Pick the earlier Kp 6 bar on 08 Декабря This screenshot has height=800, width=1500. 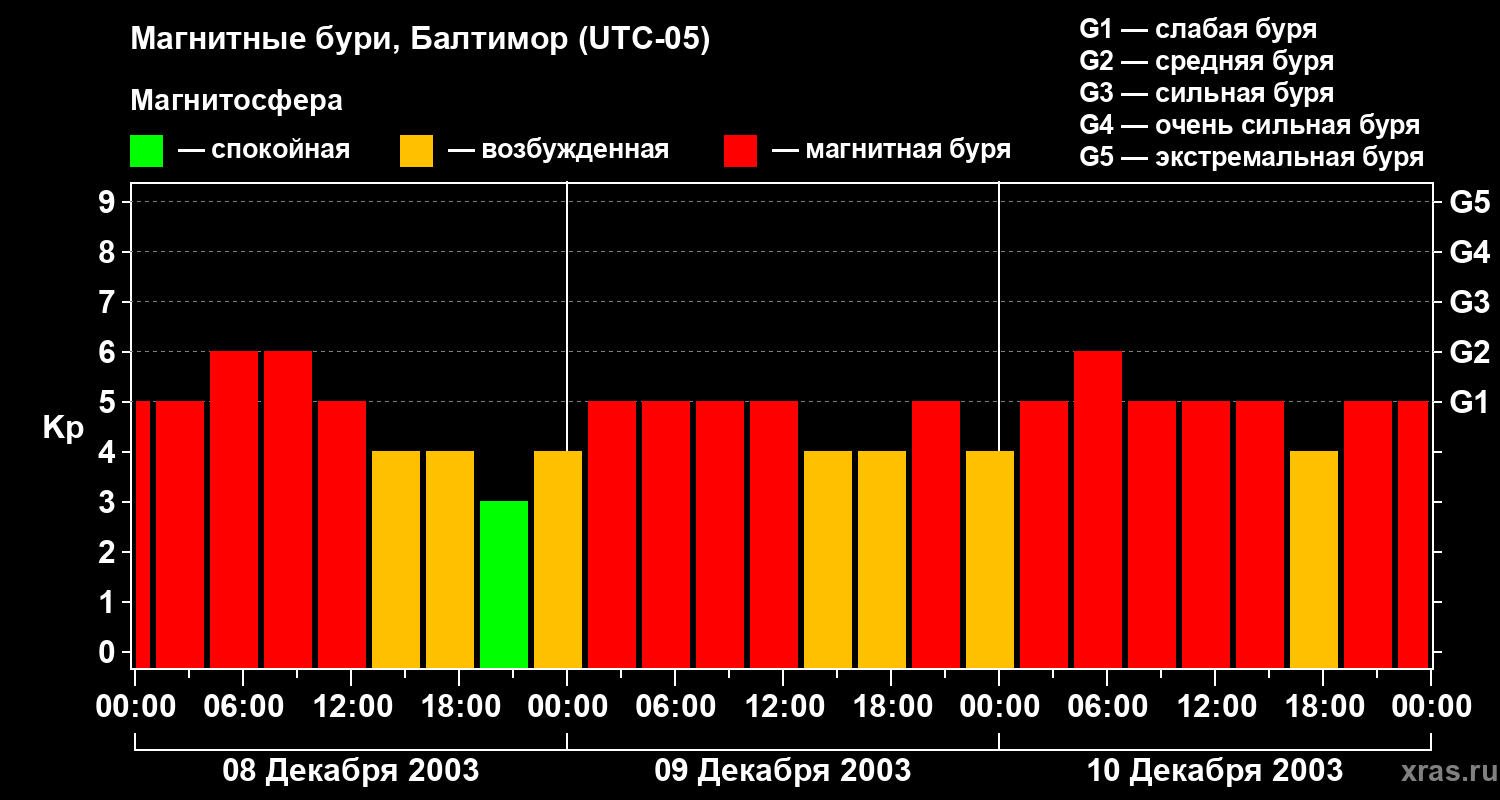(x=234, y=509)
